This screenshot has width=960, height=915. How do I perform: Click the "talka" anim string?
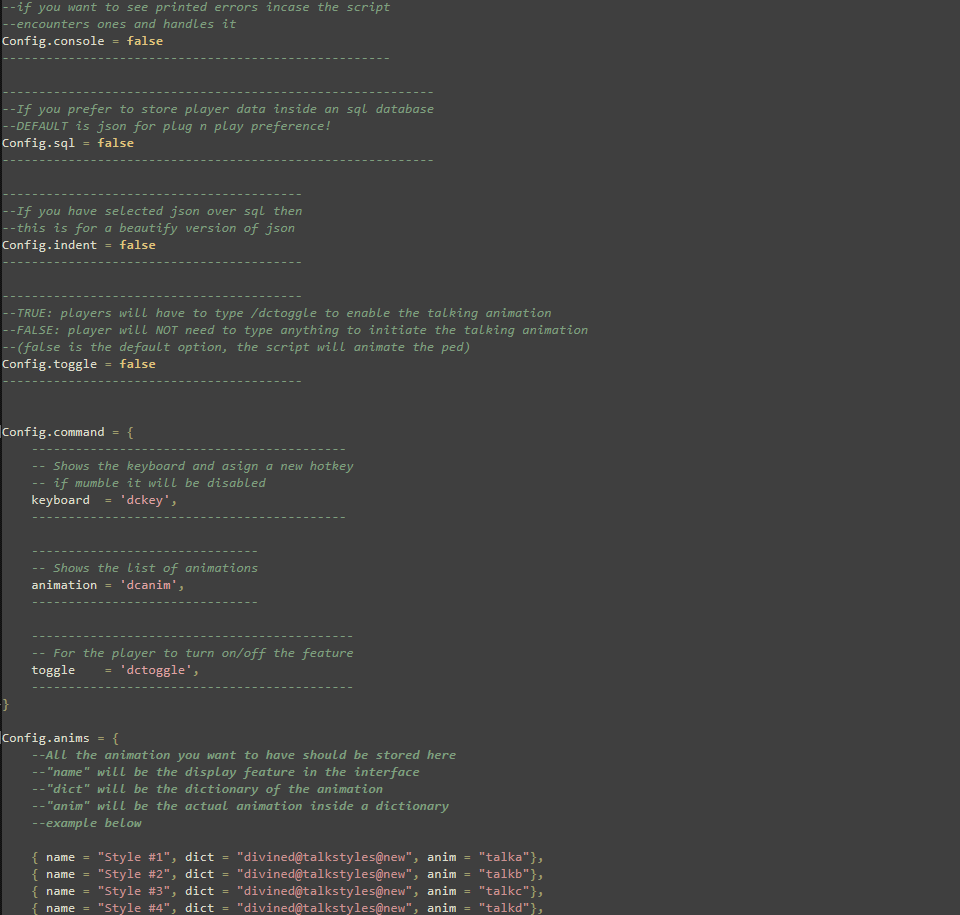coord(504,857)
